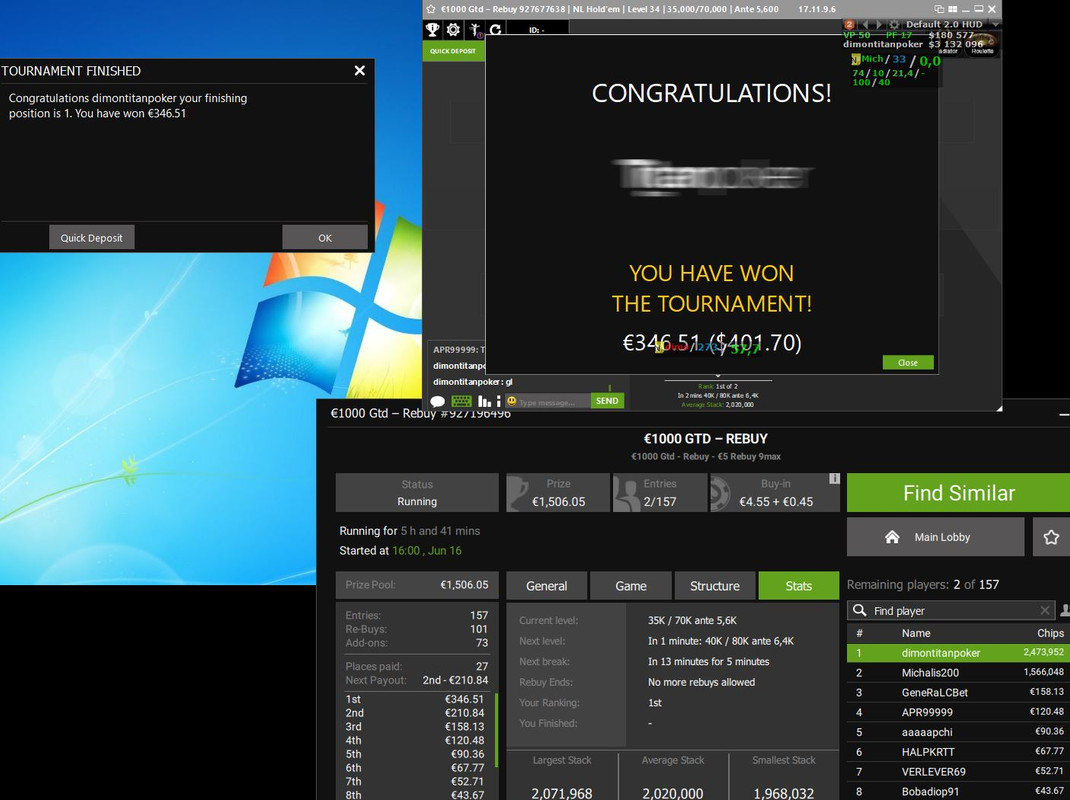Open the table settings gear icon
The height and width of the screenshot is (800, 1070).
point(453,29)
